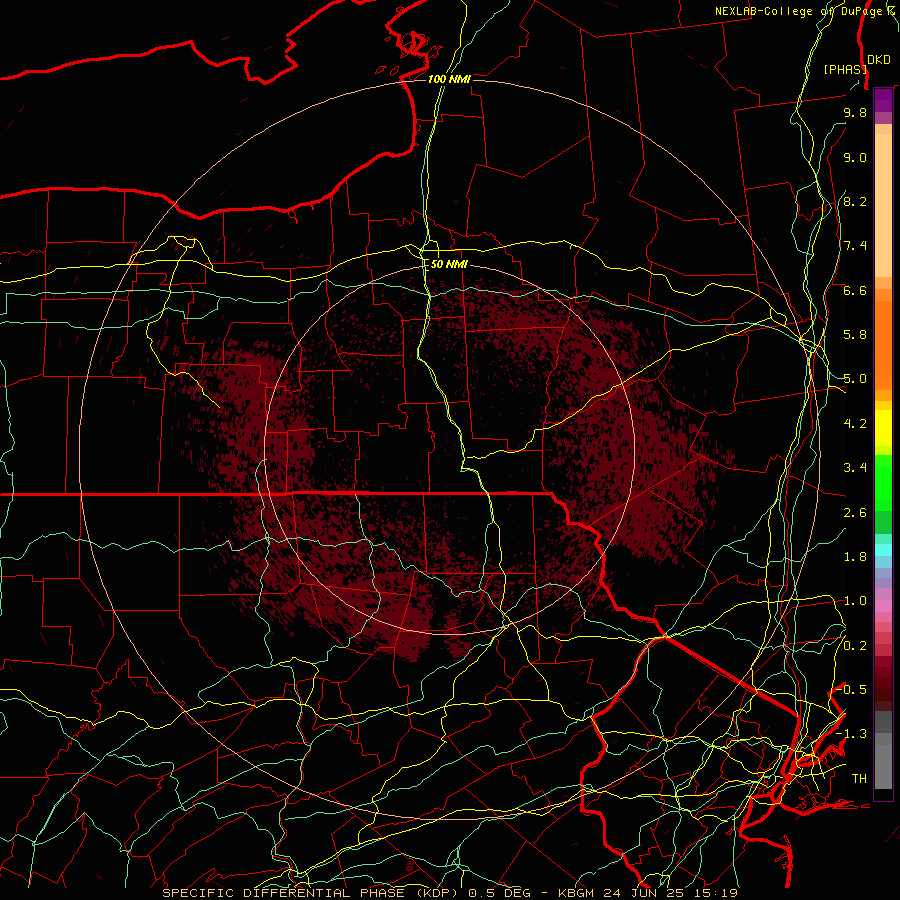Click the 100 NMI range ring label
This screenshot has height=900, width=900.
point(449,79)
